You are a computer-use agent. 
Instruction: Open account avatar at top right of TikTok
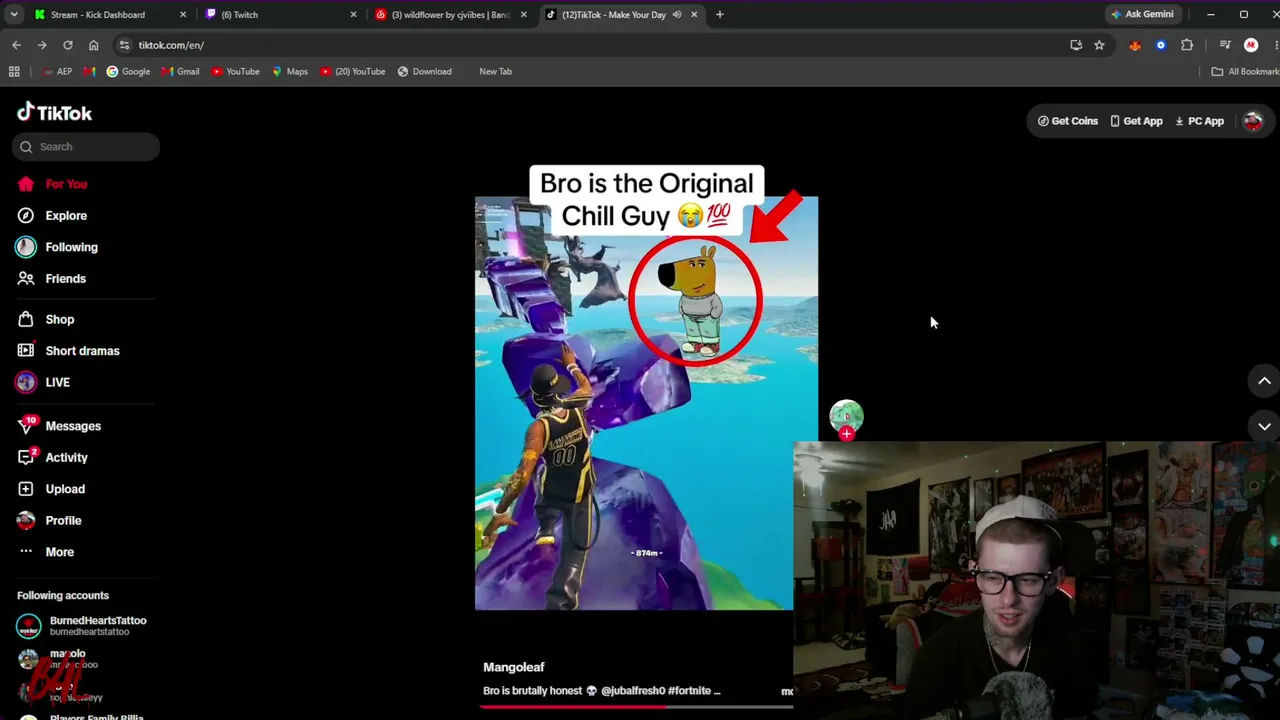pyautogui.click(x=1253, y=121)
